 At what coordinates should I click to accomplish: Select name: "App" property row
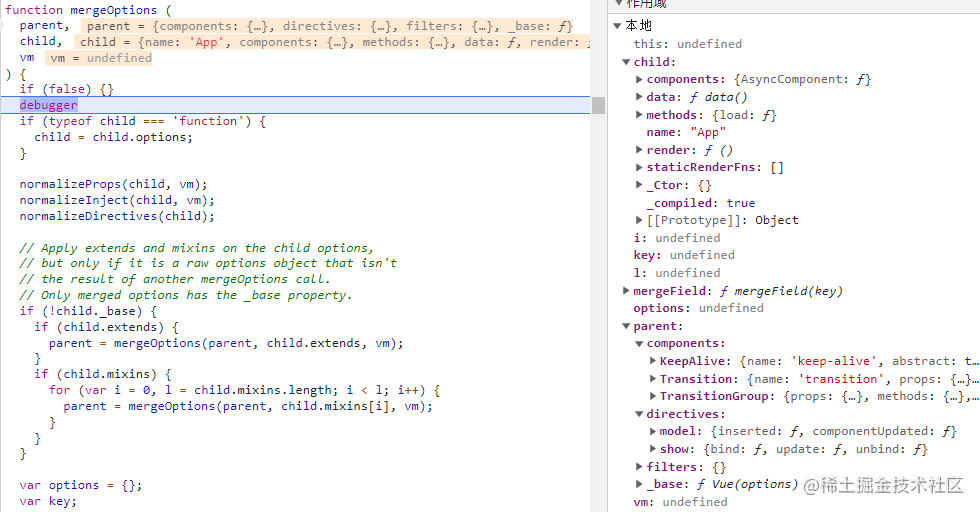click(686, 133)
